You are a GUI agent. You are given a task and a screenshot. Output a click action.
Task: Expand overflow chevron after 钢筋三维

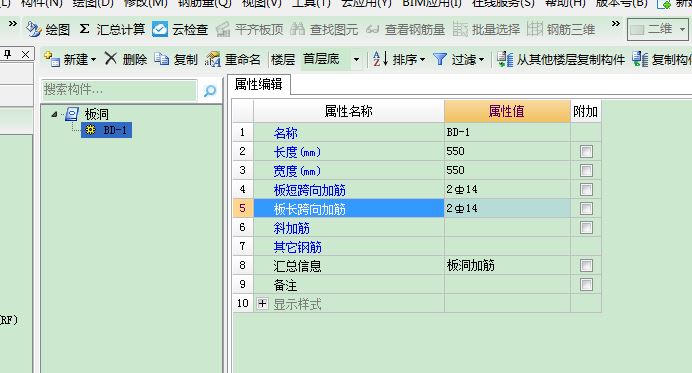(615, 23)
